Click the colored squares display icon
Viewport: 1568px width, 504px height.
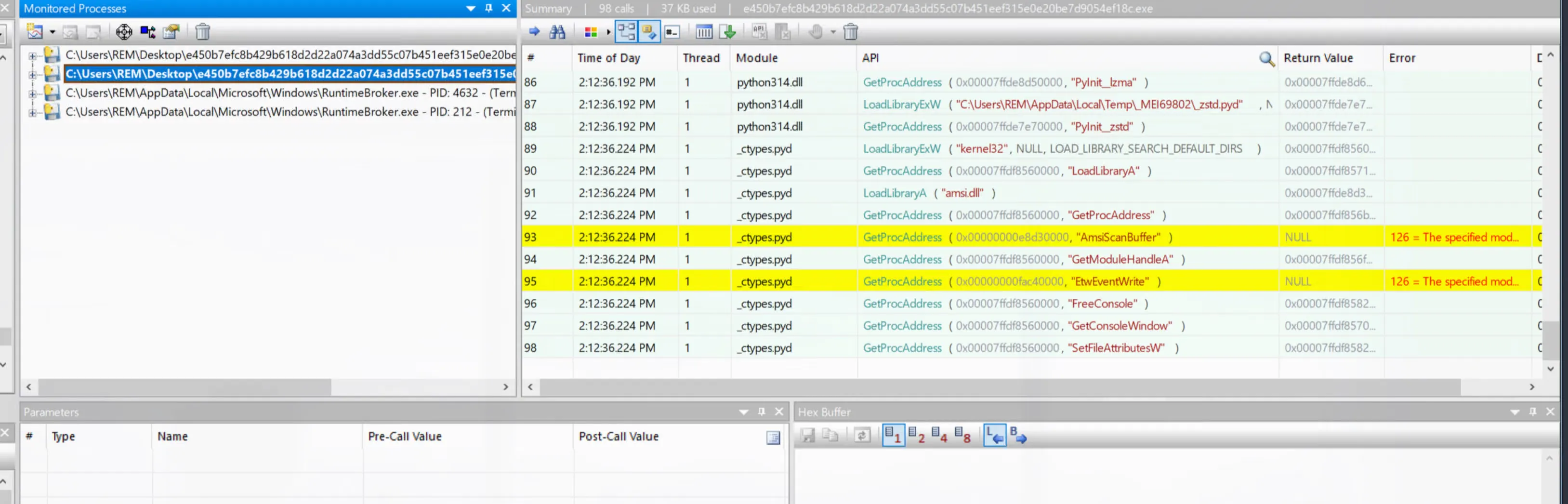[591, 32]
